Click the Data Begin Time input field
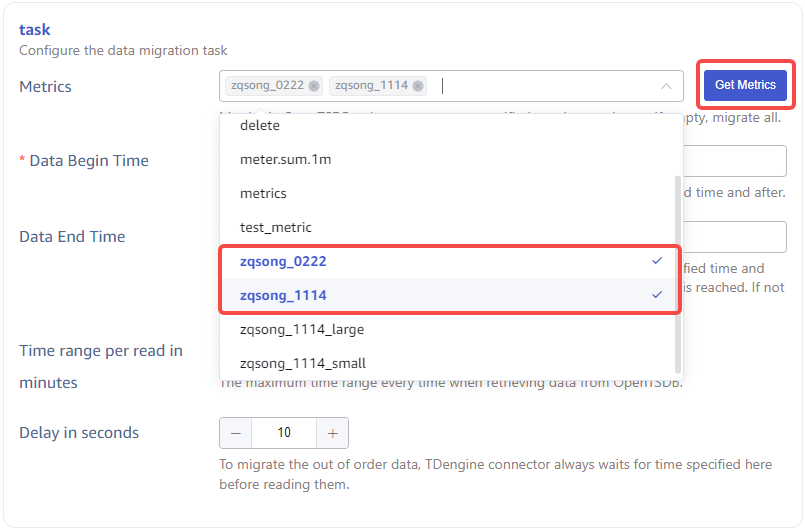 pos(736,161)
